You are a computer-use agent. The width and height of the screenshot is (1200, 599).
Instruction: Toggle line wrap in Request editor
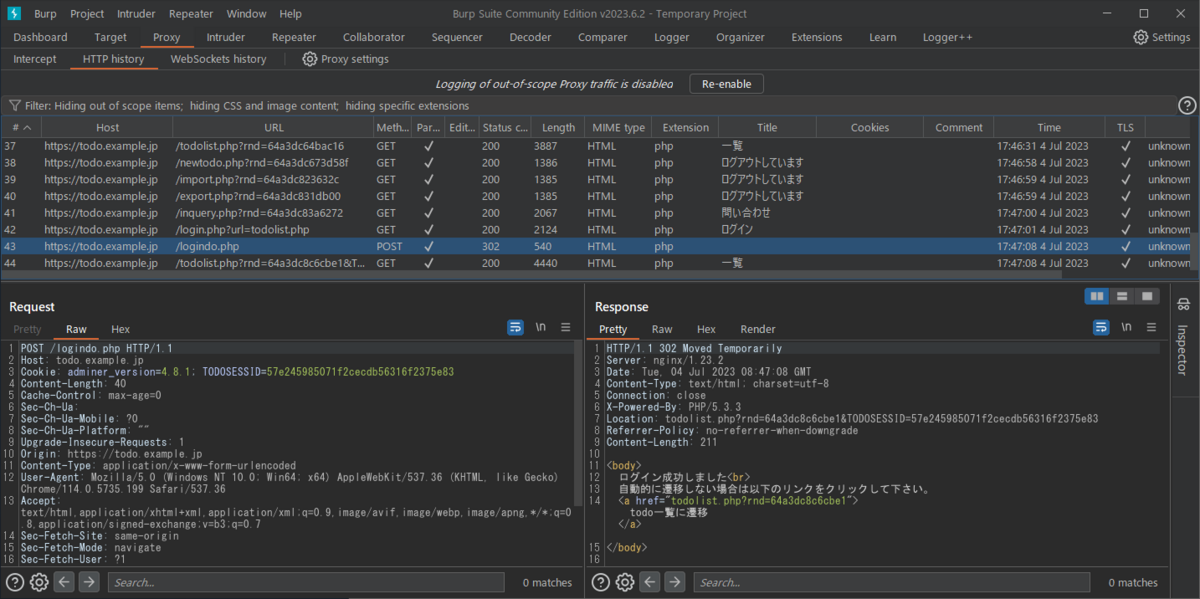[516, 327]
